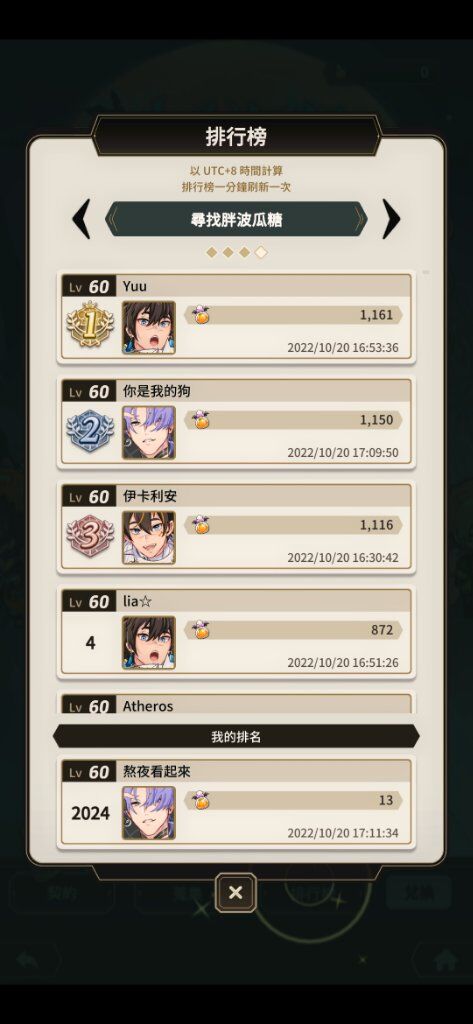
Task: Select the first page indicator diamond
Action: (x=211, y=252)
